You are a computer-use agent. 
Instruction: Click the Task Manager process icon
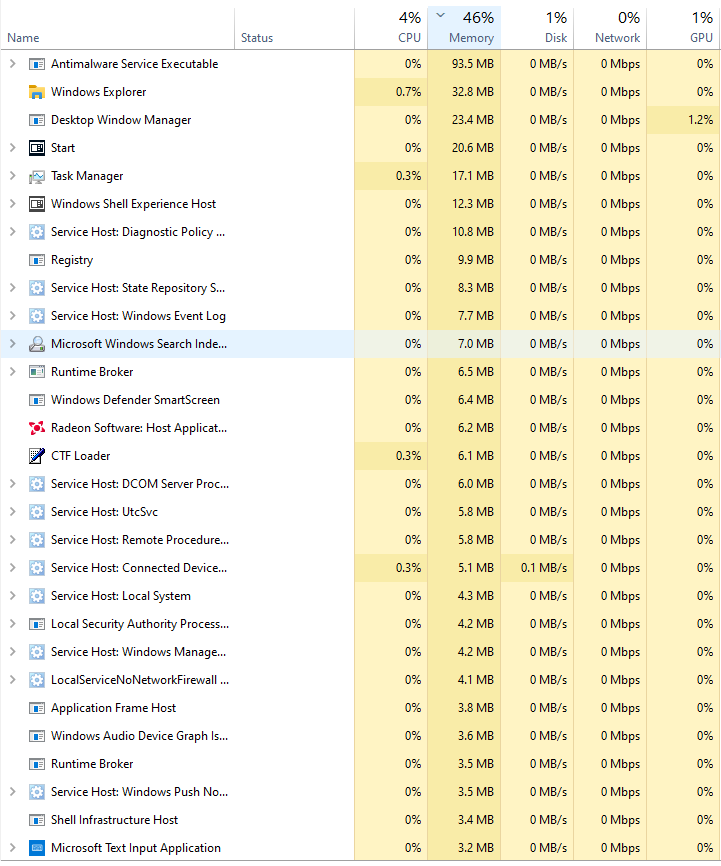pyautogui.click(x=36, y=176)
